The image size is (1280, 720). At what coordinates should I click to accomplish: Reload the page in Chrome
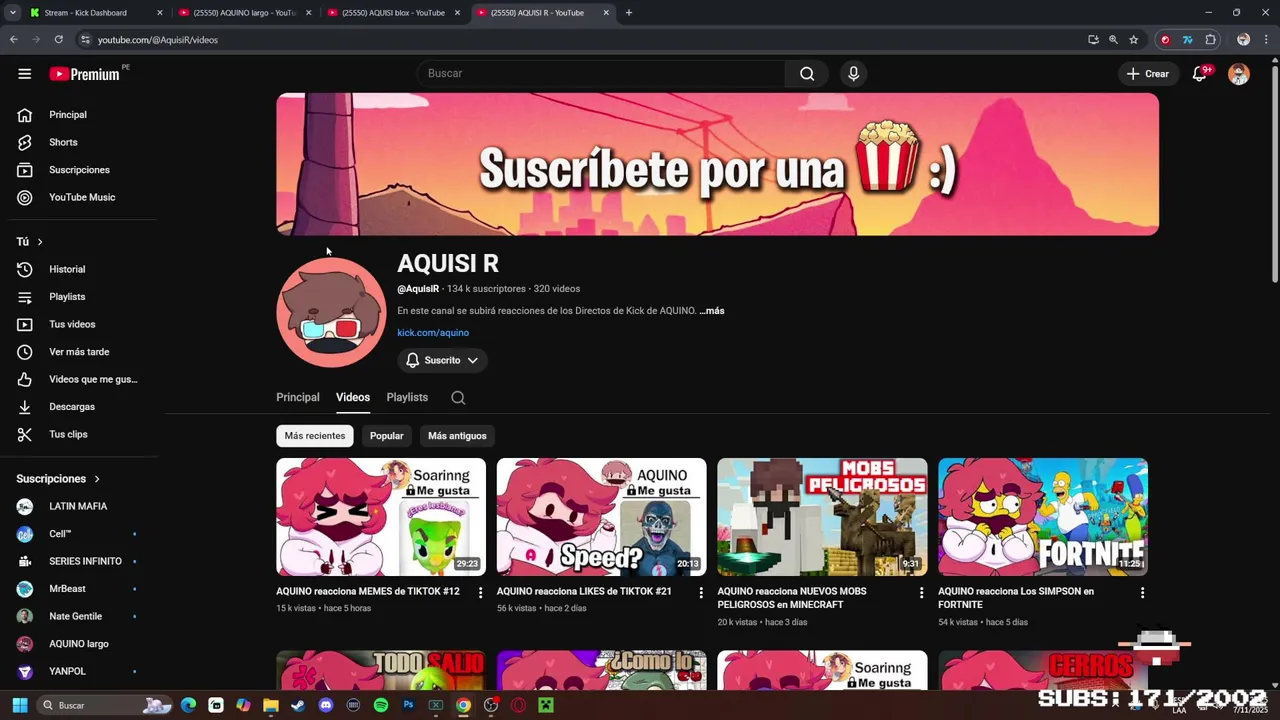tap(59, 40)
